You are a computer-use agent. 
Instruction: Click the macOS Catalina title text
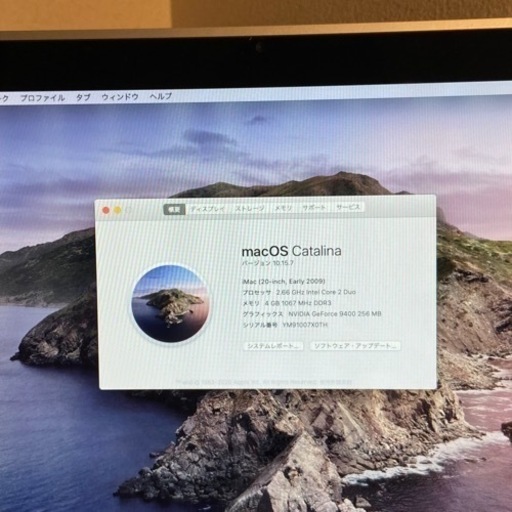(291, 251)
